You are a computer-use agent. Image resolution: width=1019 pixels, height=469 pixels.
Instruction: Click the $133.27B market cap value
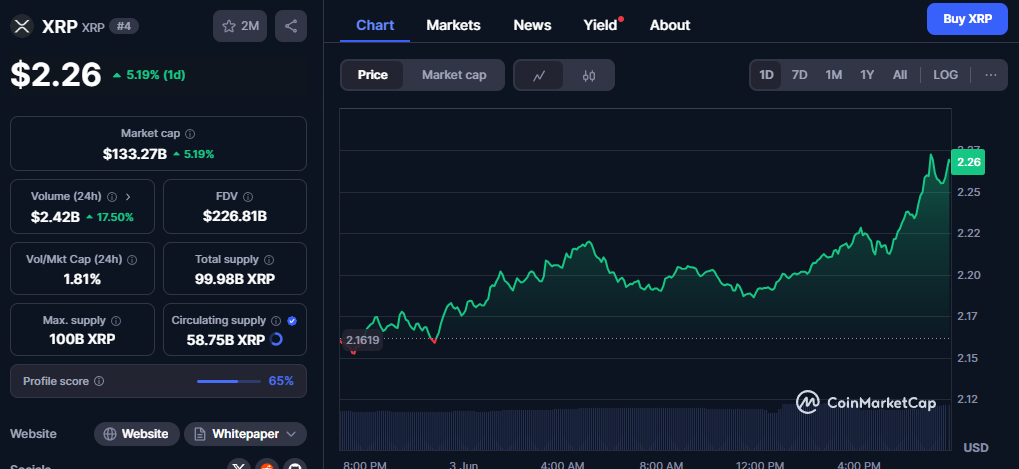[135, 154]
